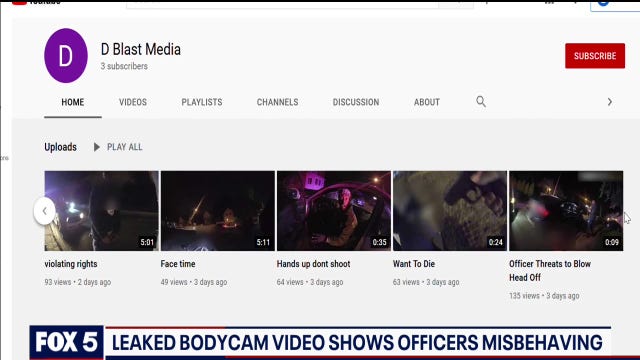
Task: Click the '3 subscribers' text
Action: (124, 66)
